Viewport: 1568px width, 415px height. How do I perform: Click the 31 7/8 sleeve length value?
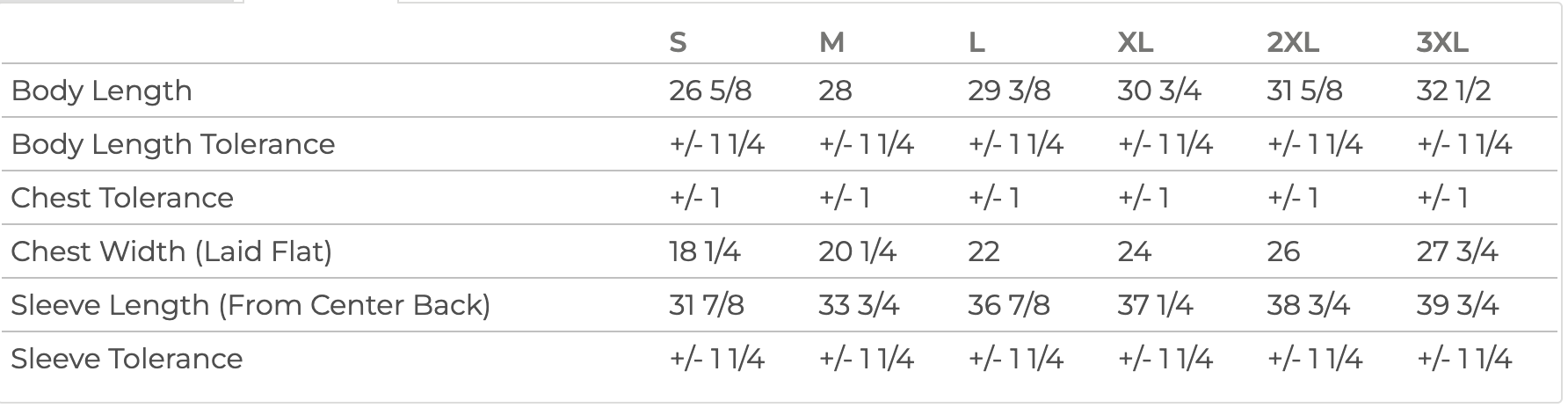click(706, 305)
